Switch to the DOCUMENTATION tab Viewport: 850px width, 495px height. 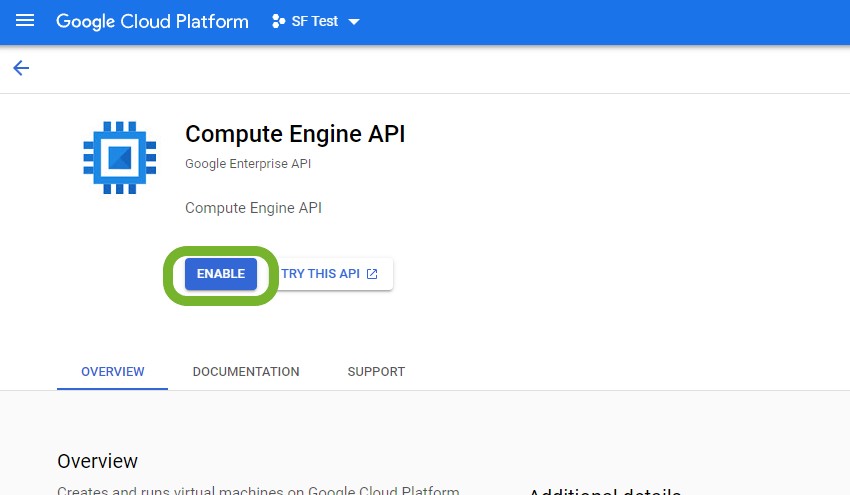(246, 372)
